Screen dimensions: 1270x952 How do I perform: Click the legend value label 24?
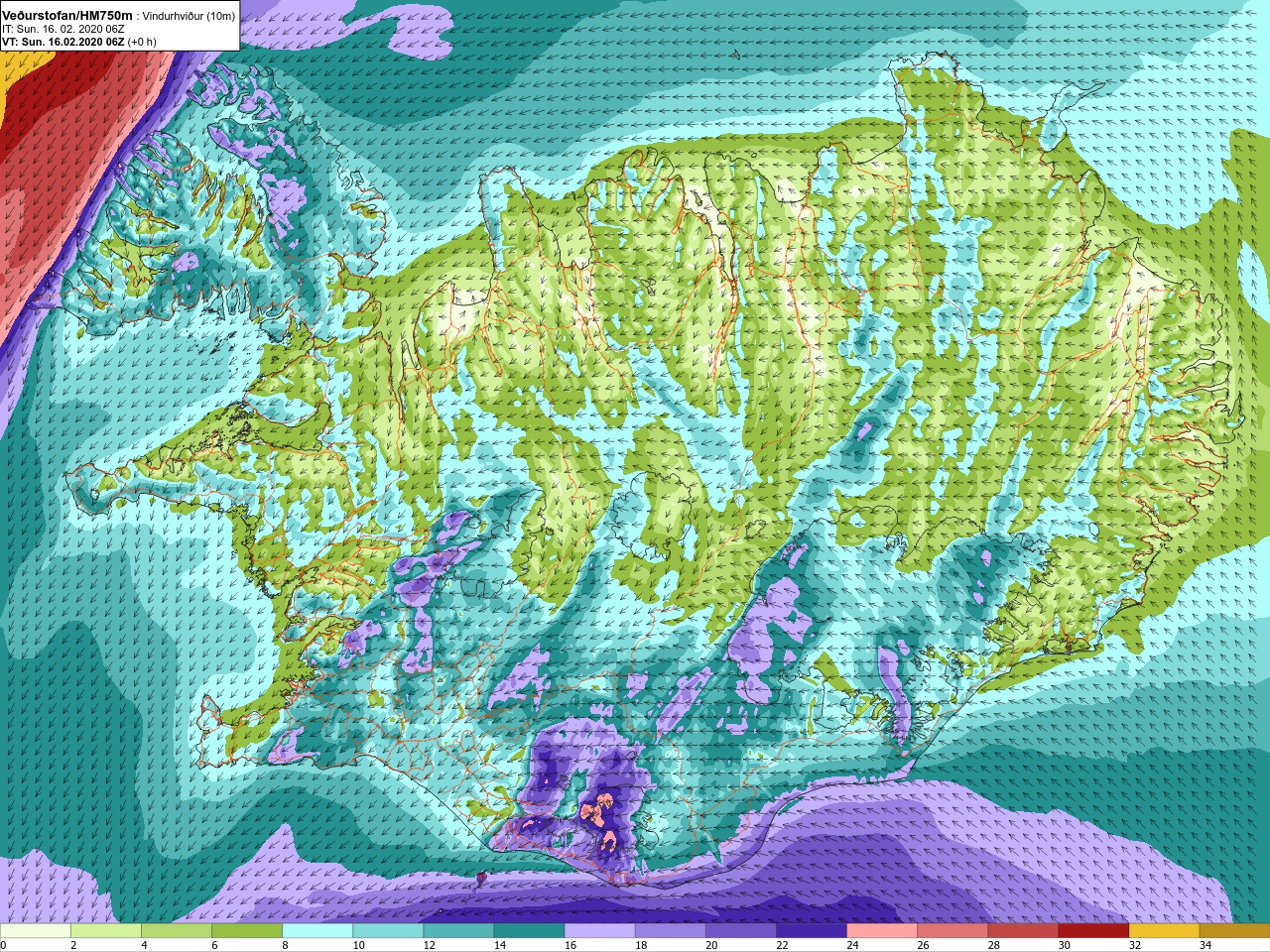[x=852, y=945]
